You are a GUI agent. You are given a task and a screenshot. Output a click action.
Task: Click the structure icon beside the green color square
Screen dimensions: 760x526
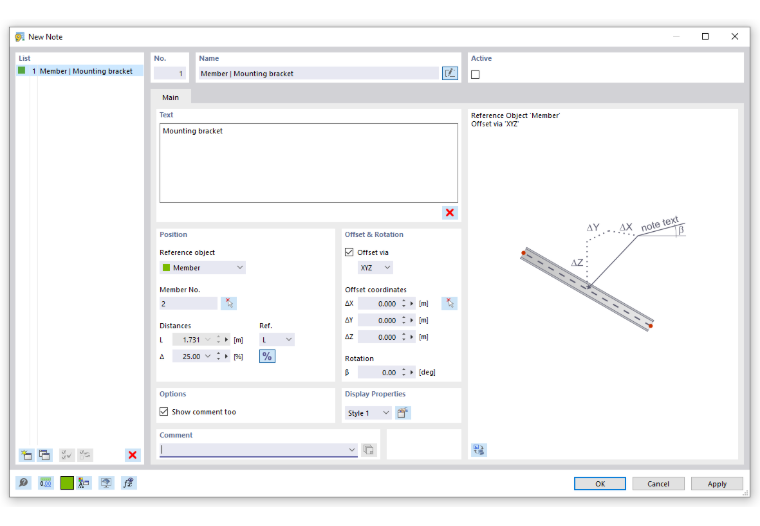coord(84,483)
